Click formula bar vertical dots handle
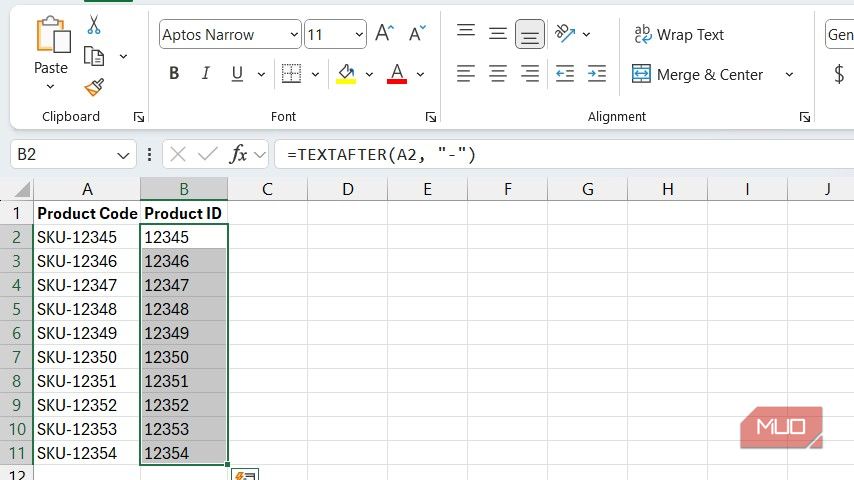Screen dimensions: 854x480 [149, 155]
